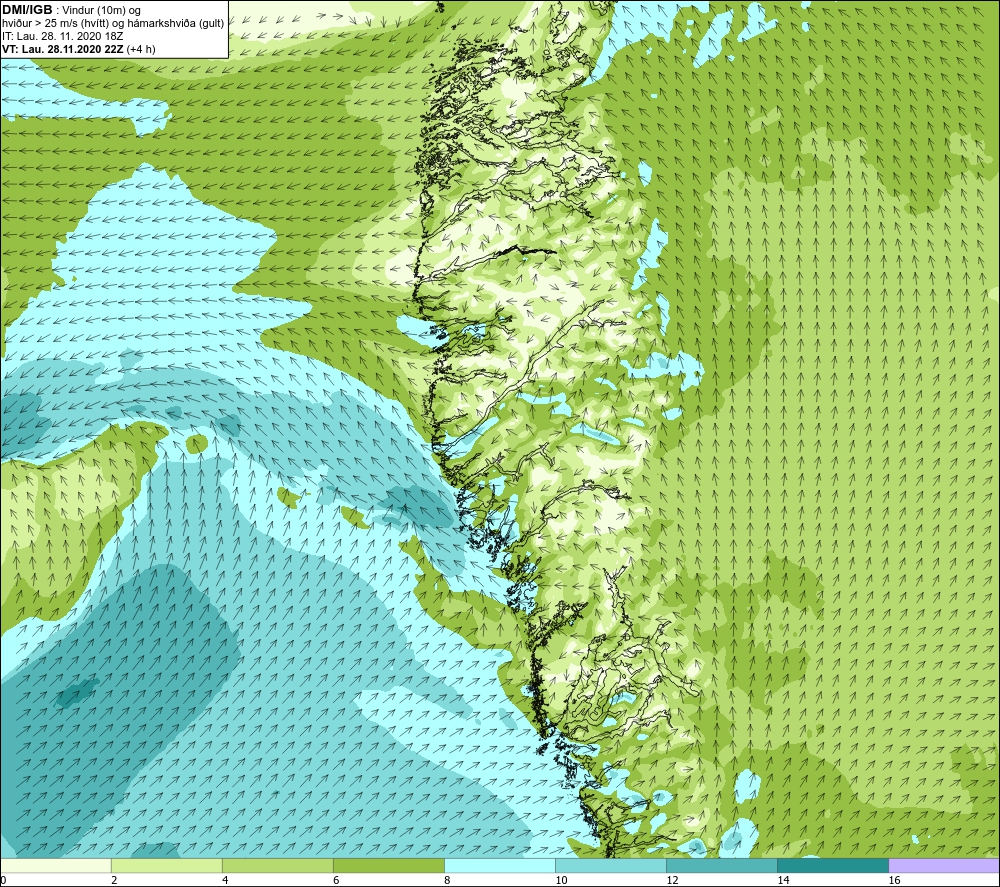The height and width of the screenshot is (887, 1000).
Task: Click the scale label '14'
Action: coord(783,880)
